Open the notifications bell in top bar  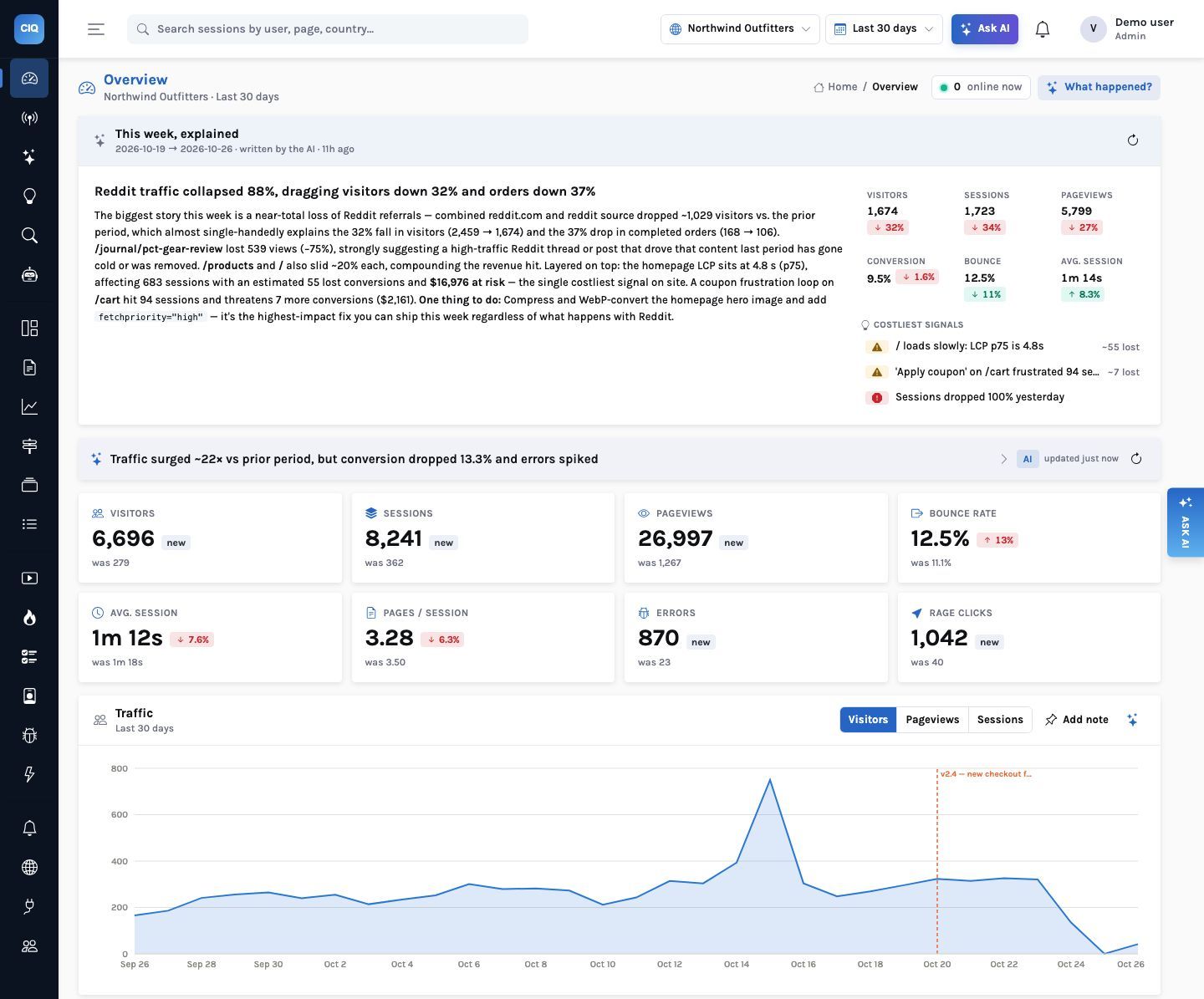pos(1043,29)
